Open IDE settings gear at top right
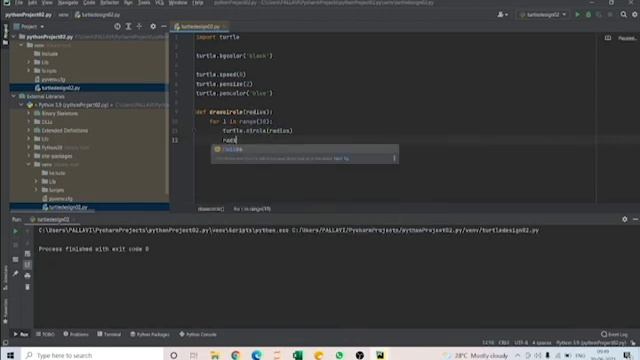 coord(635,15)
